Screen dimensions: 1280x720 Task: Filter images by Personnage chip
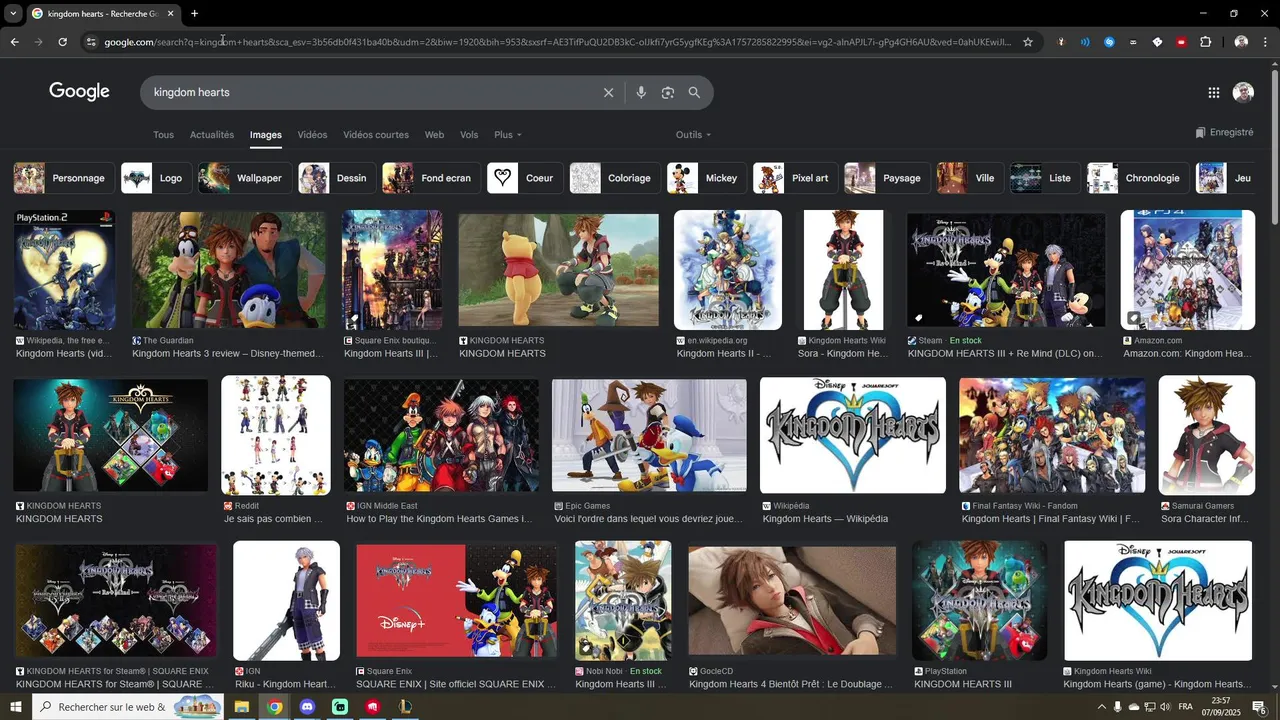62,178
